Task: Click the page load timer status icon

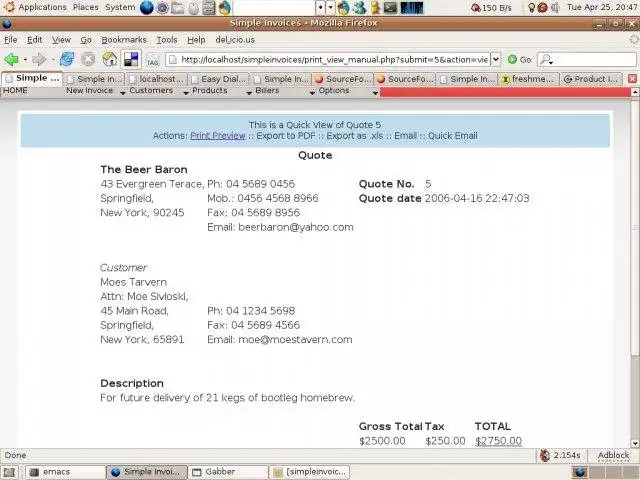Action: [x=544, y=455]
